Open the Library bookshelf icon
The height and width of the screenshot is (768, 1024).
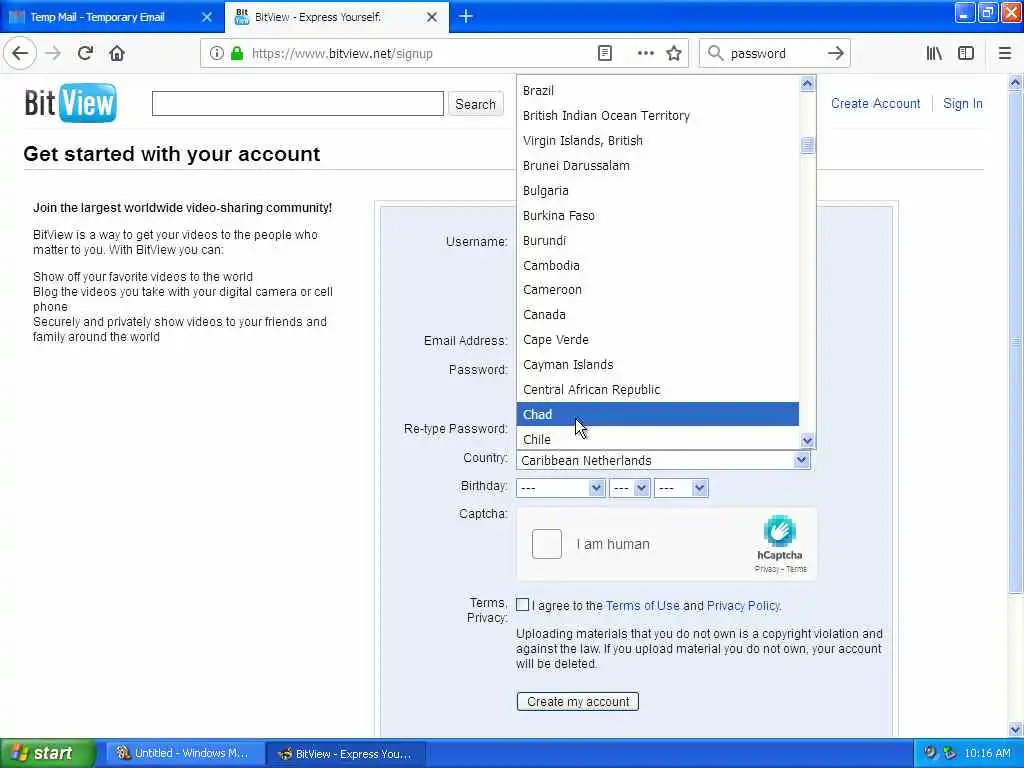click(934, 54)
